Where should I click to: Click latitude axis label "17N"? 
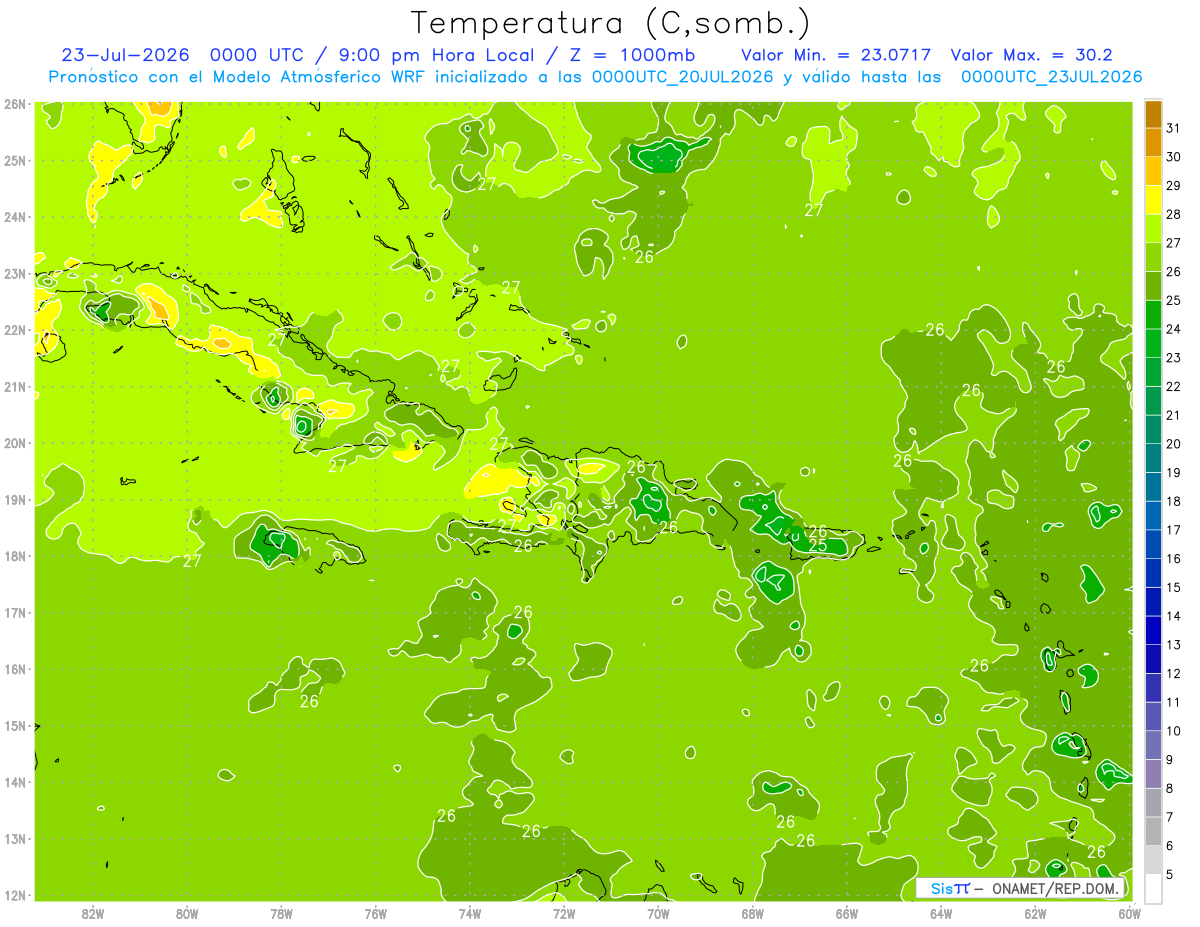coord(15,613)
